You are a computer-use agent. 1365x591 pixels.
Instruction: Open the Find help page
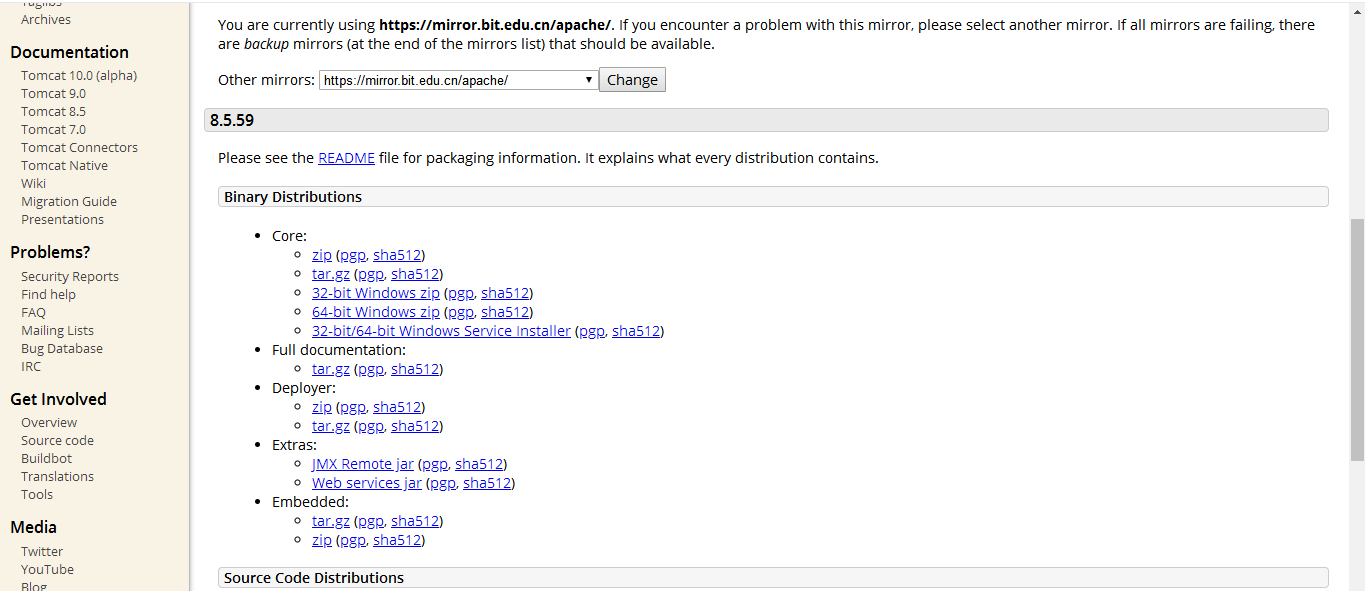point(48,294)
